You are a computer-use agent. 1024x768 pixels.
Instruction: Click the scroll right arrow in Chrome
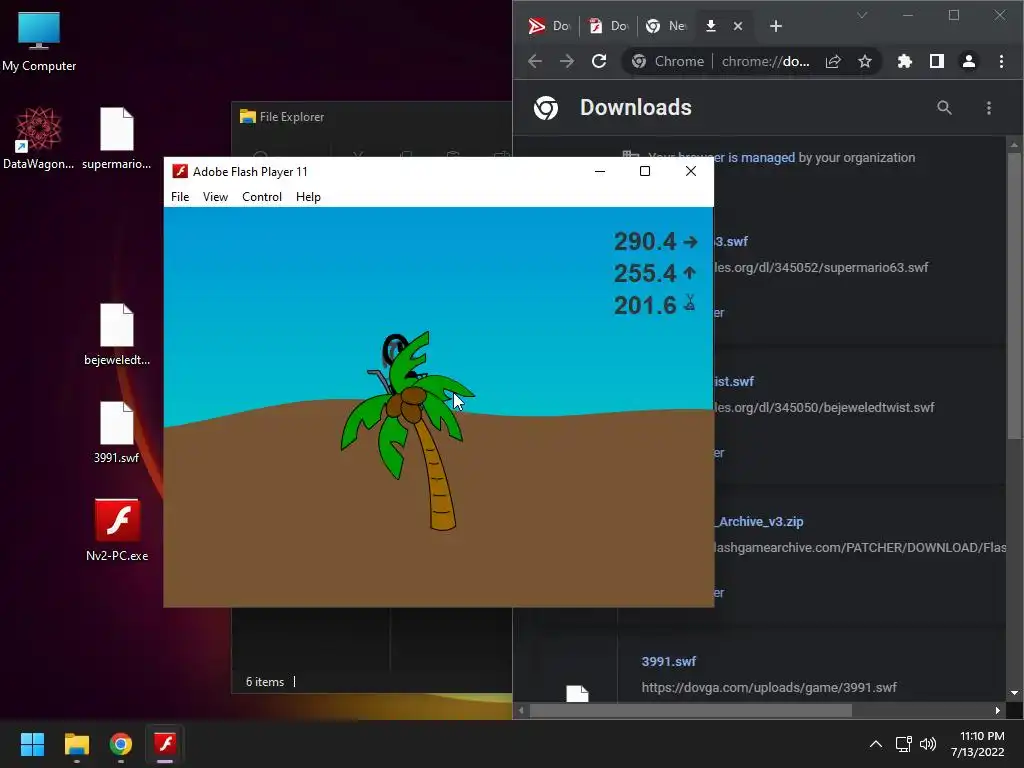997,710
